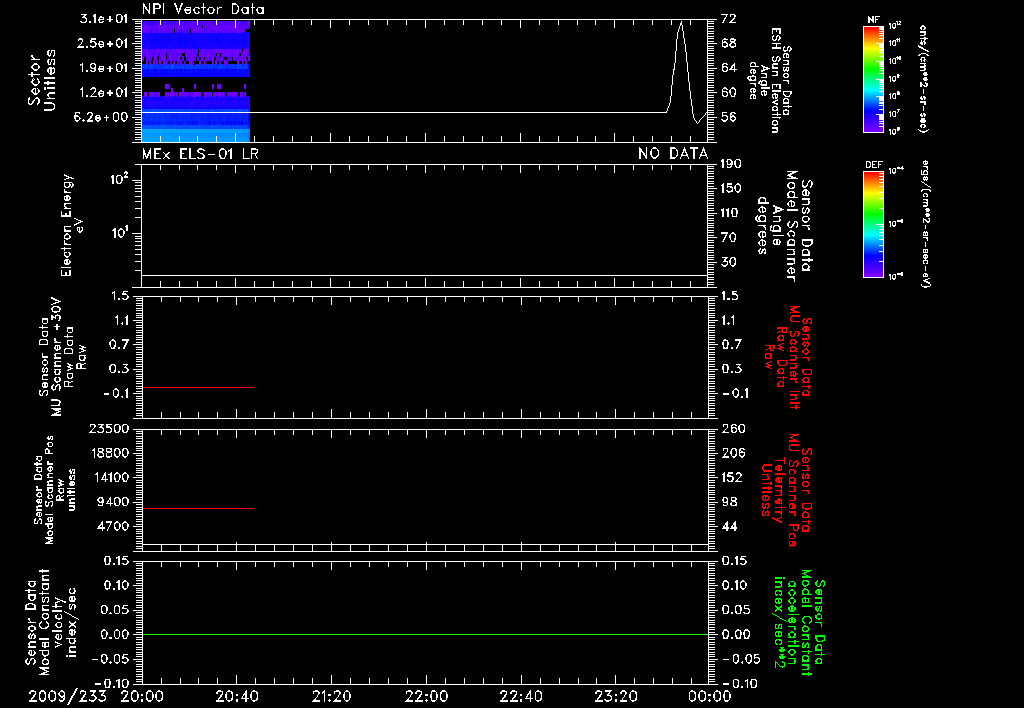The height and width of the screenshot is (708, 1024).
Task: Click the '72' sun elevation tick label
Action: 728,18
